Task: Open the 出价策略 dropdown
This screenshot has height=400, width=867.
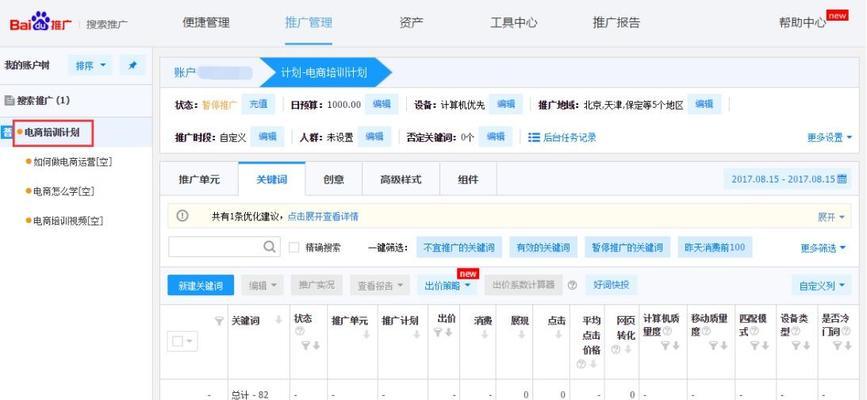Action: pos(447,285)
